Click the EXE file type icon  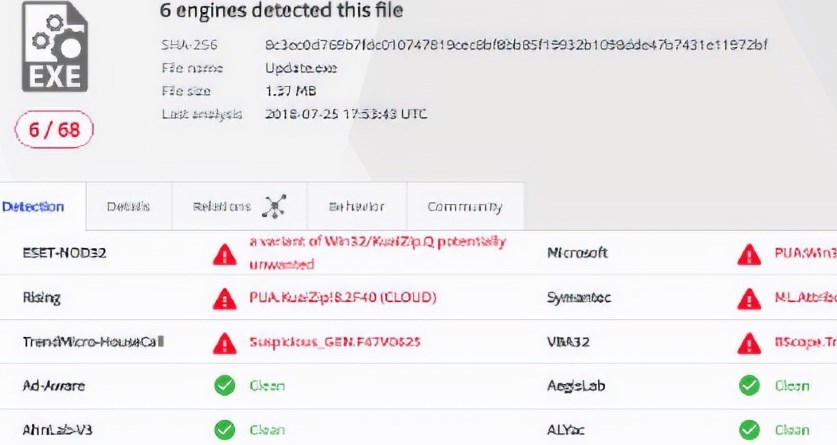pyautogui.click(x=54, y=47)
